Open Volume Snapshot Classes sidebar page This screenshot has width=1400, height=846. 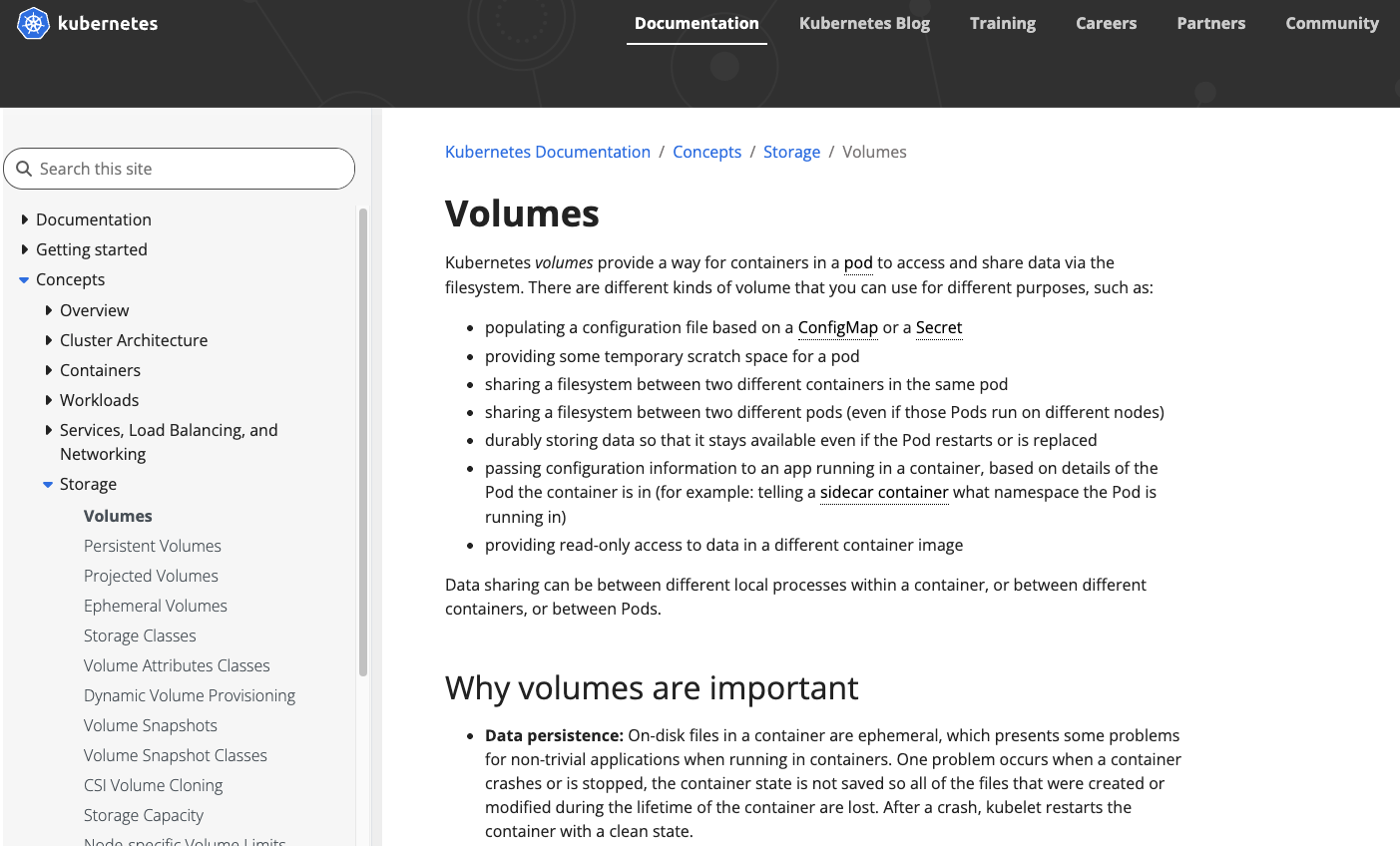176,755
